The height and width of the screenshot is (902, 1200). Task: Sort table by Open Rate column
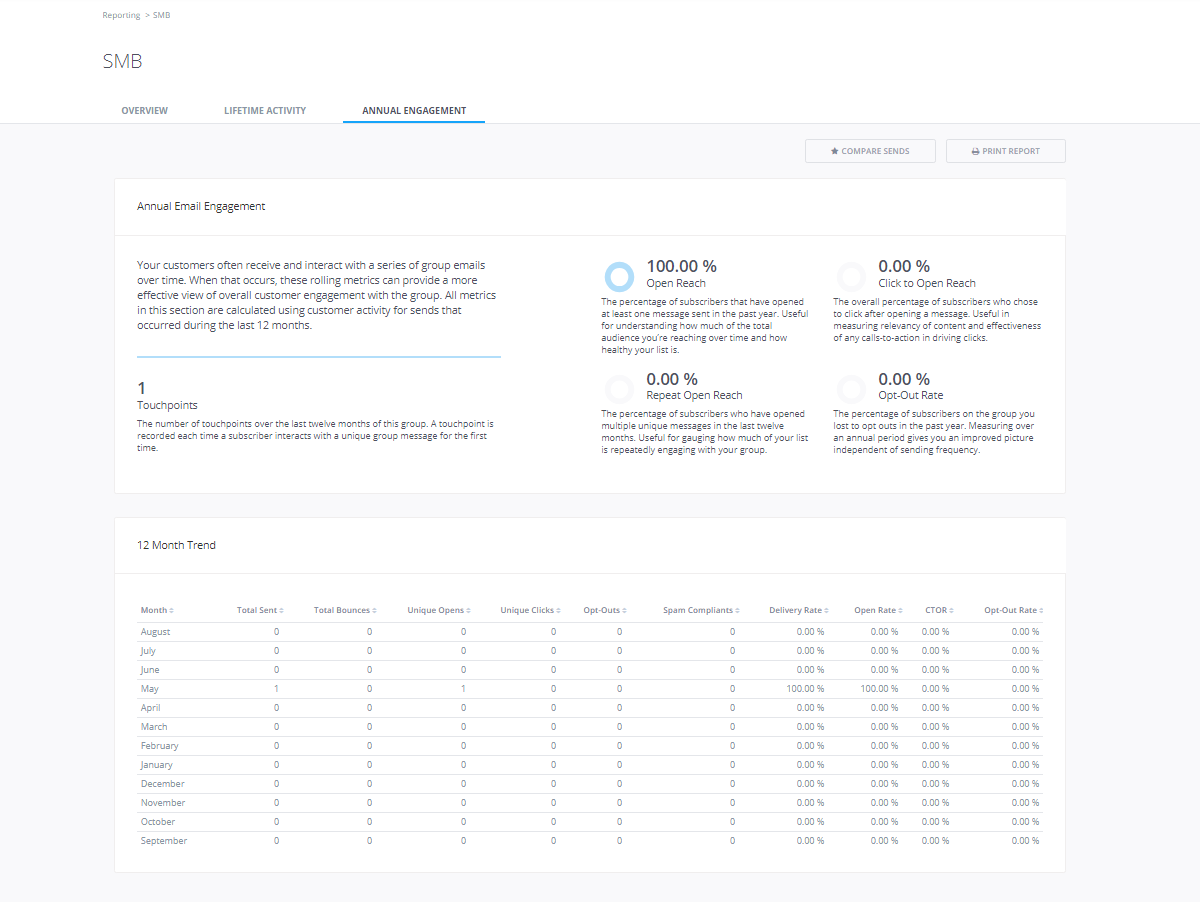click(x=879, y=610)
